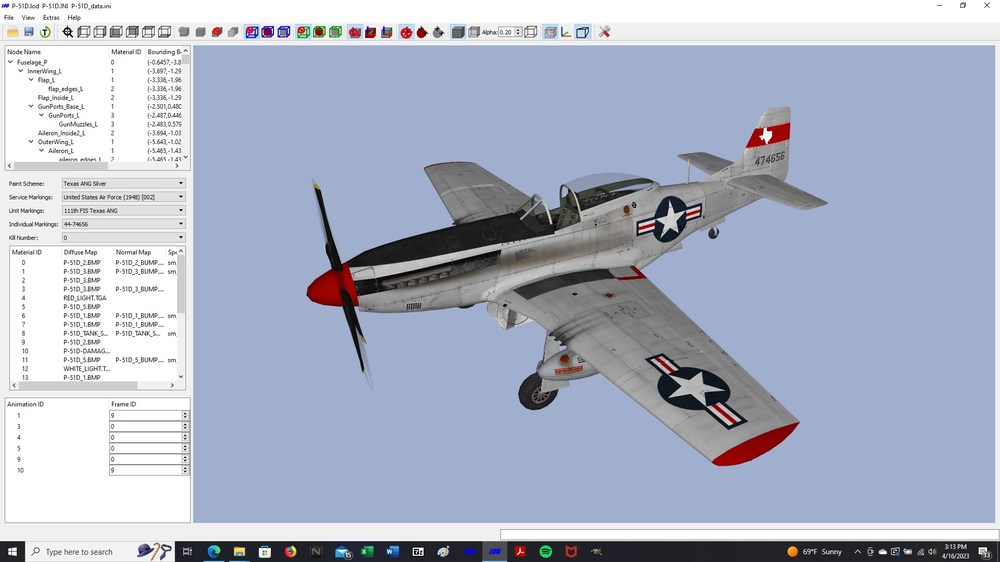Click the open file folder icon
The width and height of the screenshot is (1000, 562).
(12, 32)
